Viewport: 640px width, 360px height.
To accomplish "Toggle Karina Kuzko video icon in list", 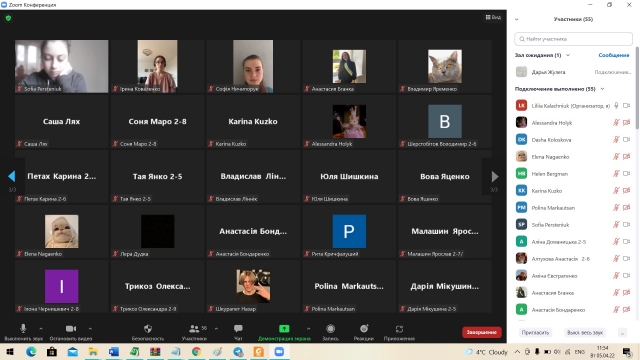I will tap(627, 191).
